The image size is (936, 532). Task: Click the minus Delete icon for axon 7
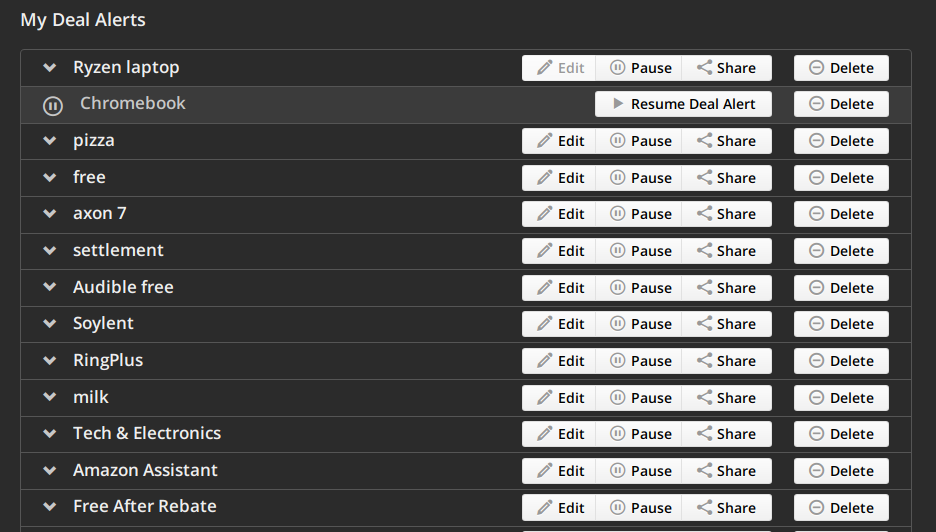817,214
